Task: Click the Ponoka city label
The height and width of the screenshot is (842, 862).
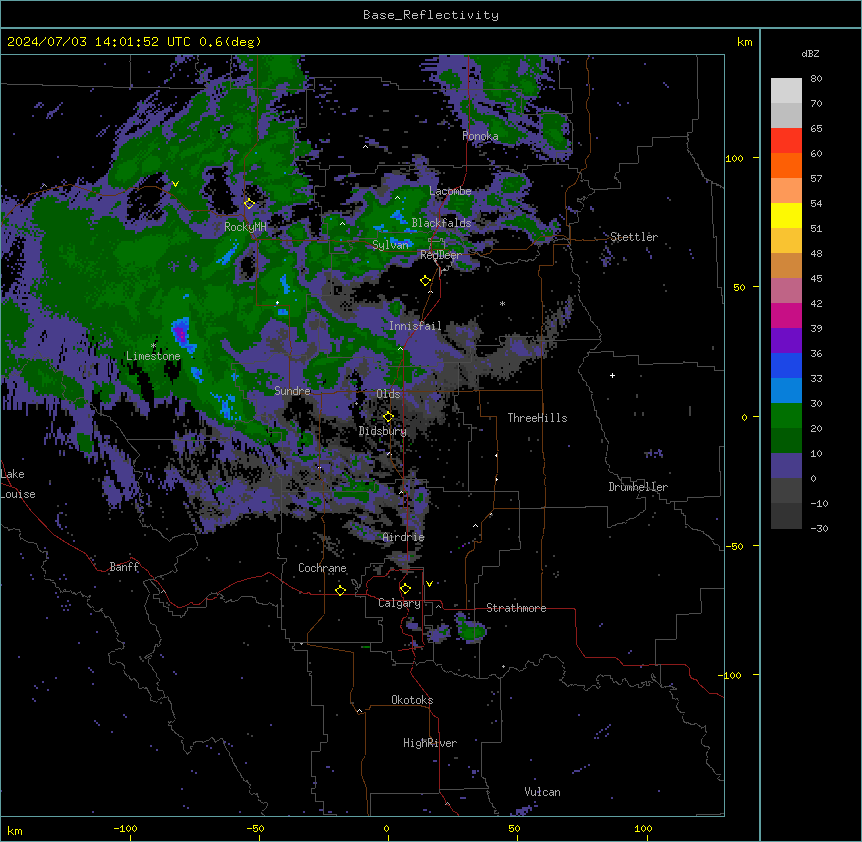Action: [480, 136]
